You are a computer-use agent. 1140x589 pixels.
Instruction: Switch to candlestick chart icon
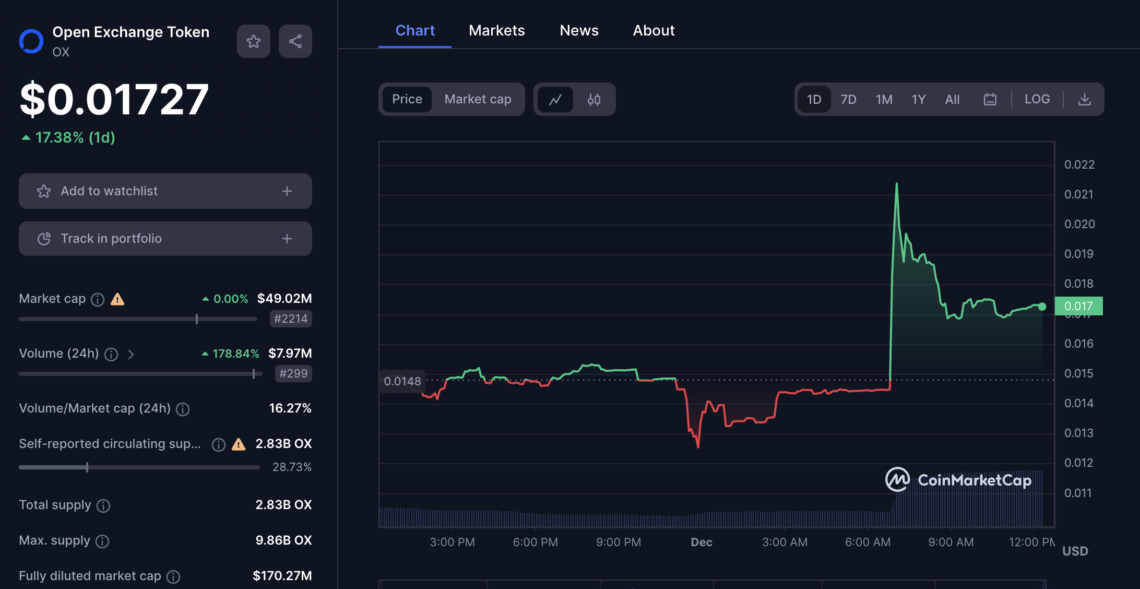[594, 99]
